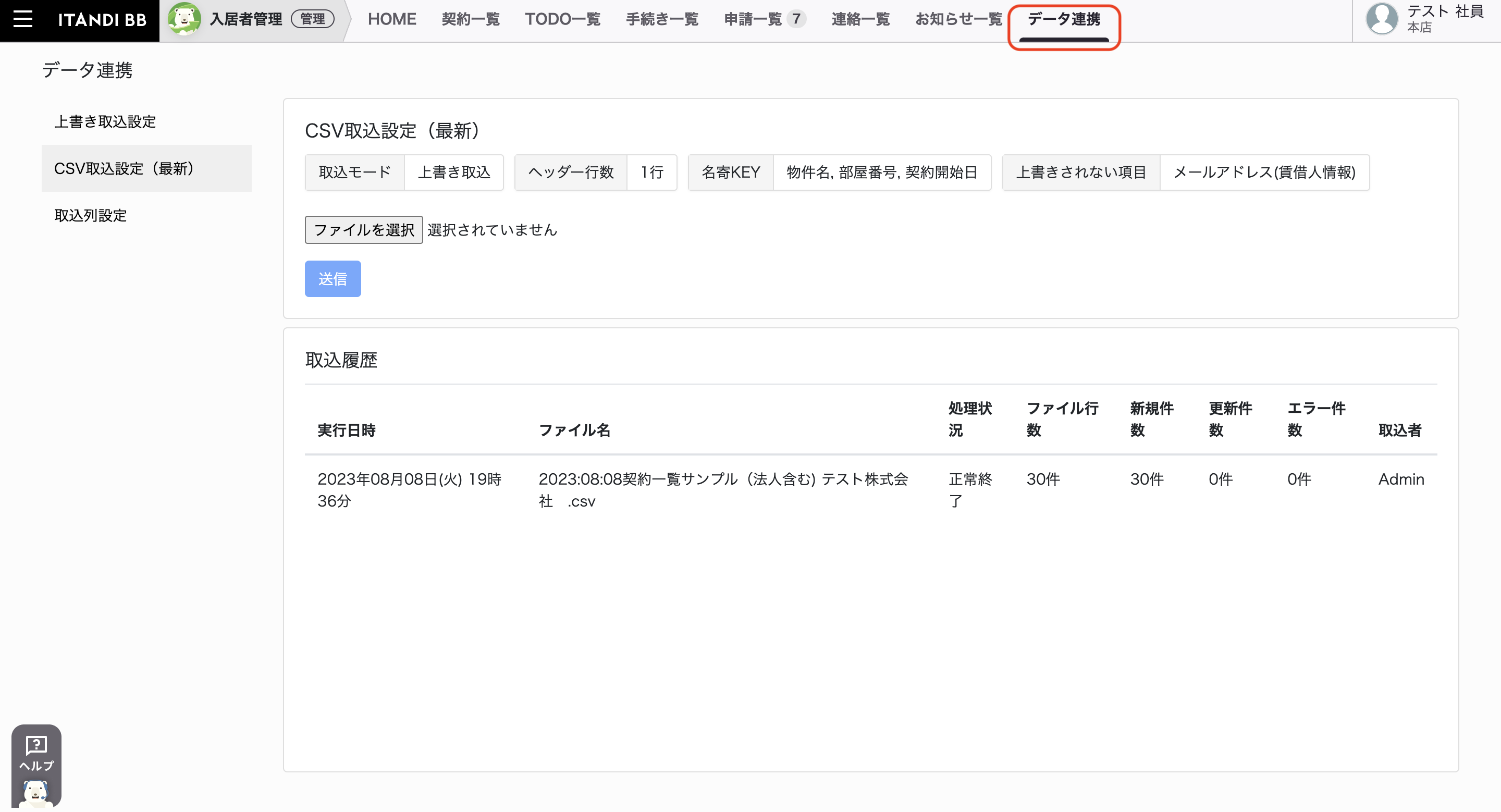Click the 処理状況 column header
Image resolution: width=1501 pixels, height=812 pixels.
(969, 420)
